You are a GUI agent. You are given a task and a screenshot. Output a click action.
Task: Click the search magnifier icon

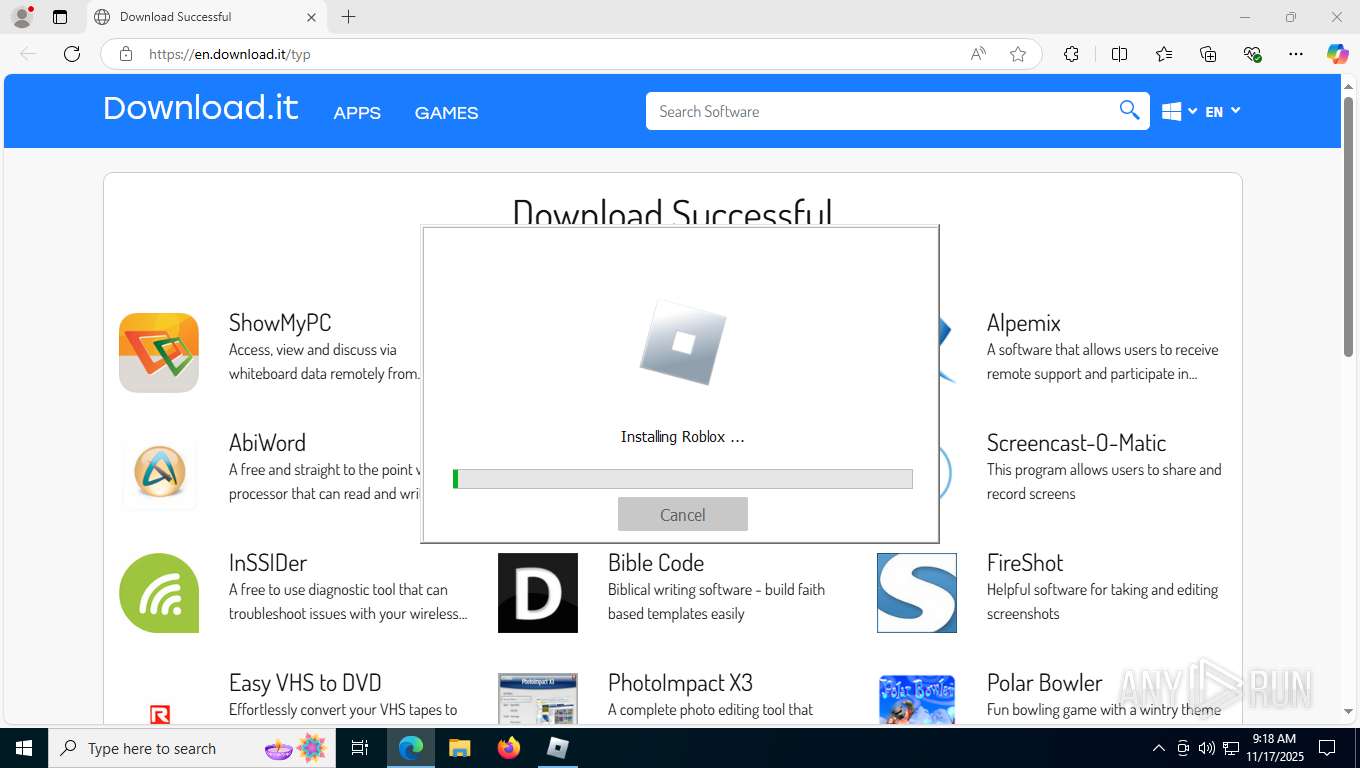tap(1129, 111)
